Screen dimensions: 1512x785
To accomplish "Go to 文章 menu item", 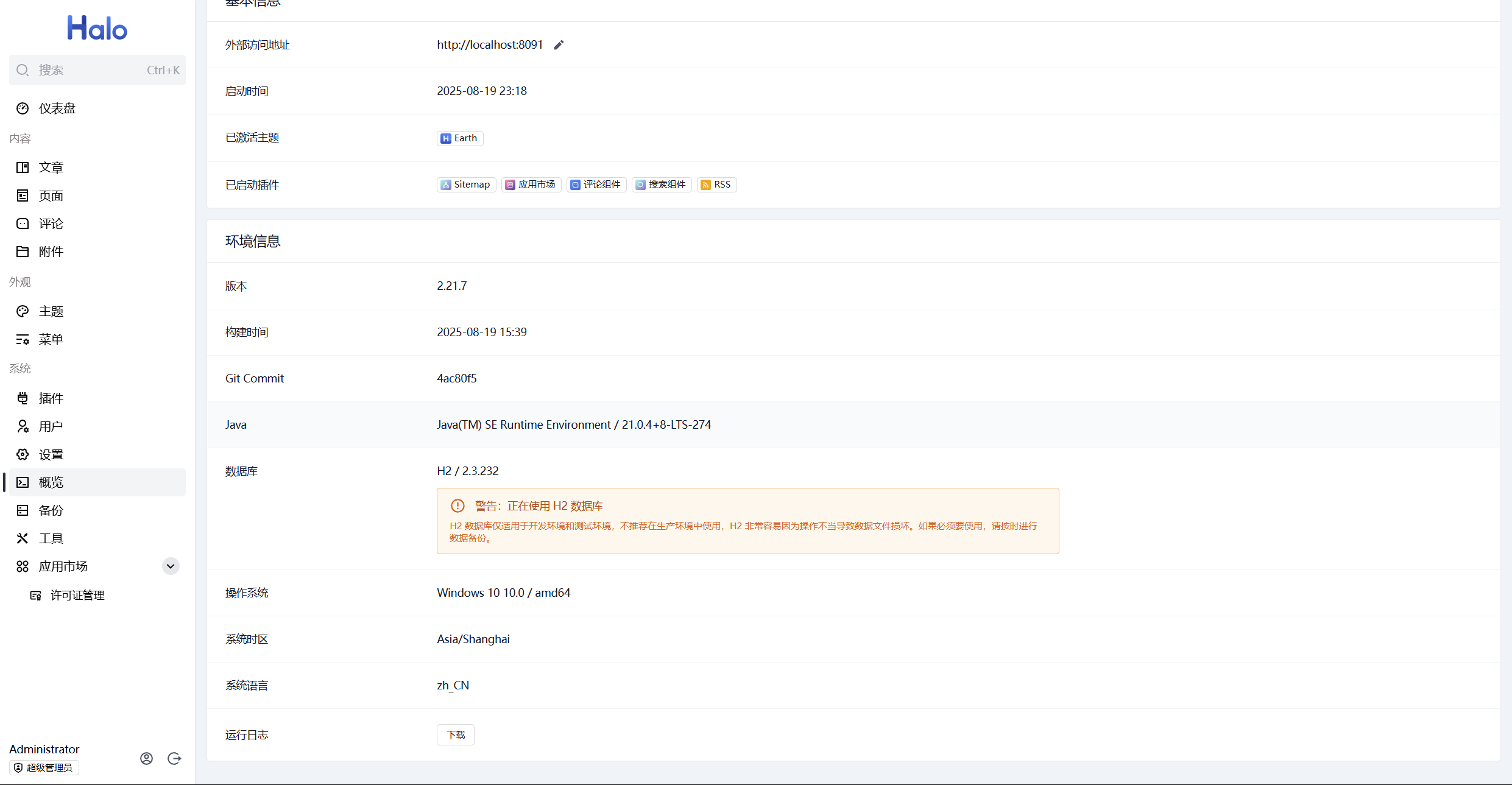I will 51,167.
